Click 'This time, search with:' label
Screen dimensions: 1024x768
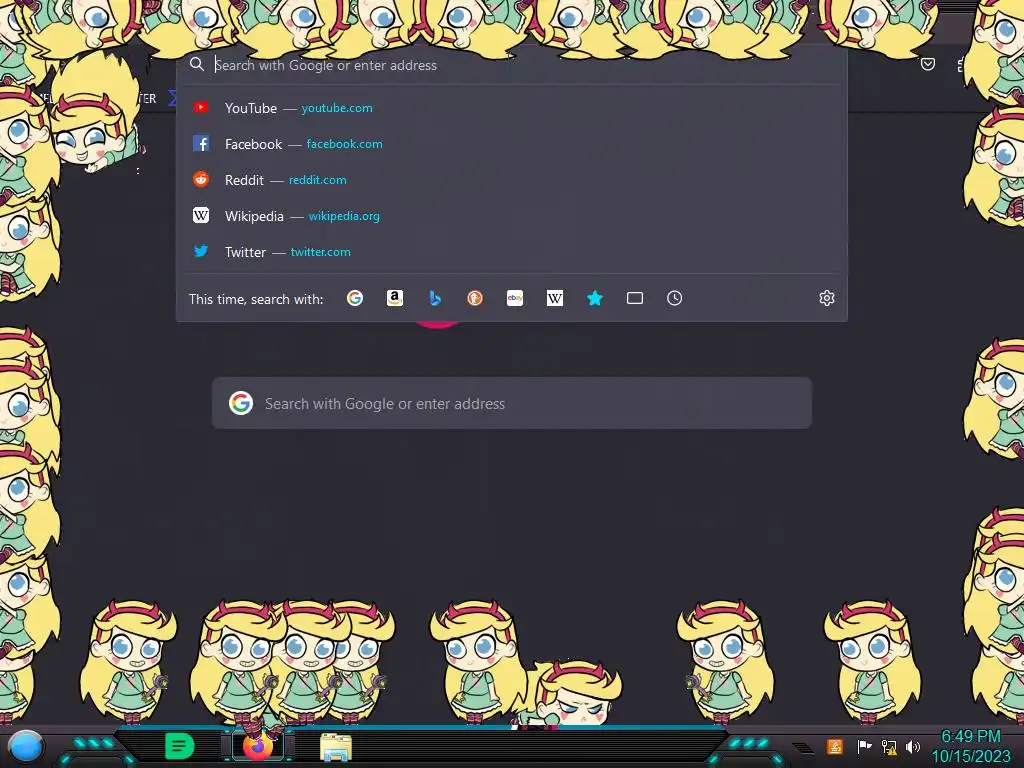pyautogui.click(x=256, y=299)
